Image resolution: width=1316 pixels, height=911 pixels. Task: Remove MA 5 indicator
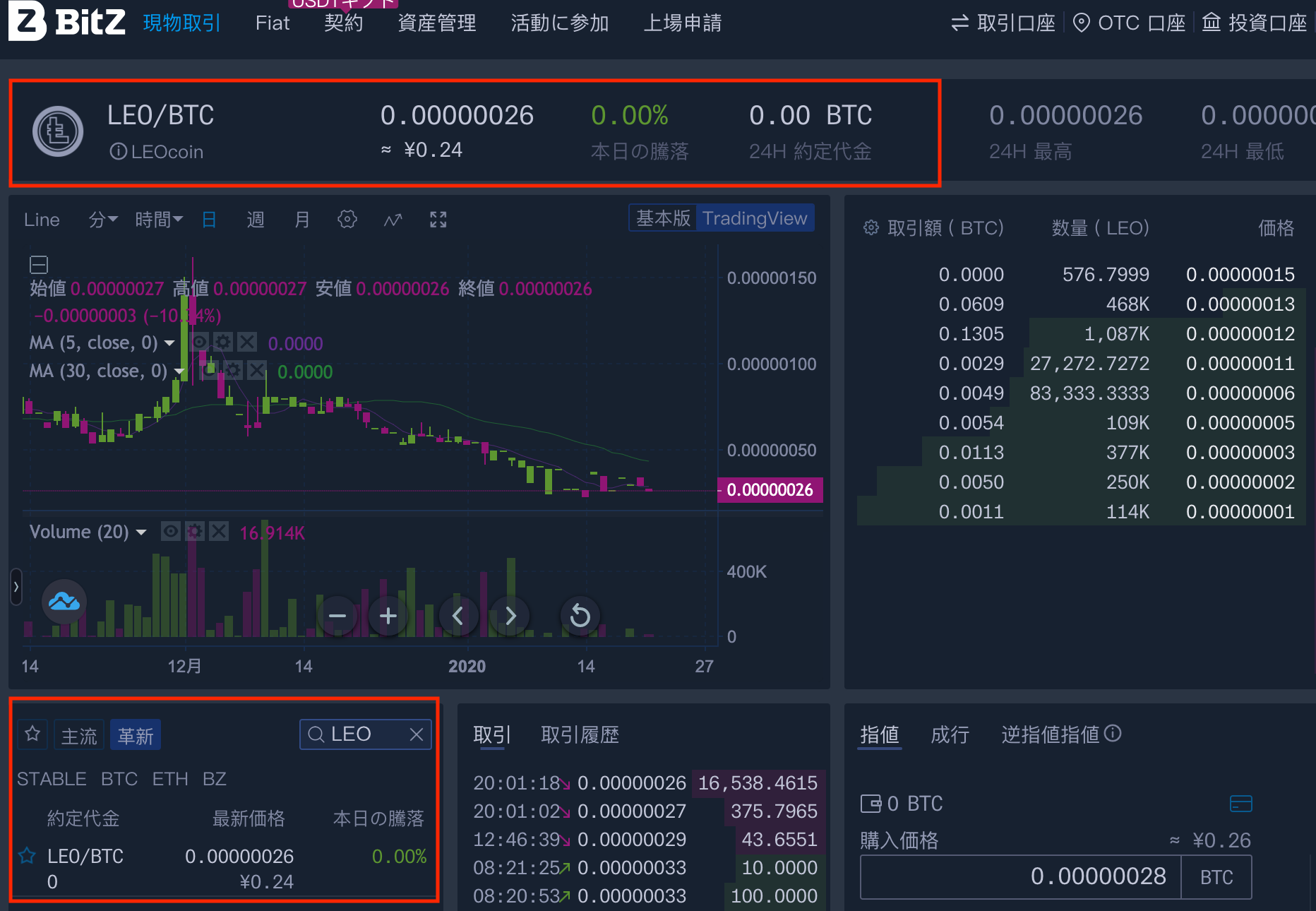[246, 343]
